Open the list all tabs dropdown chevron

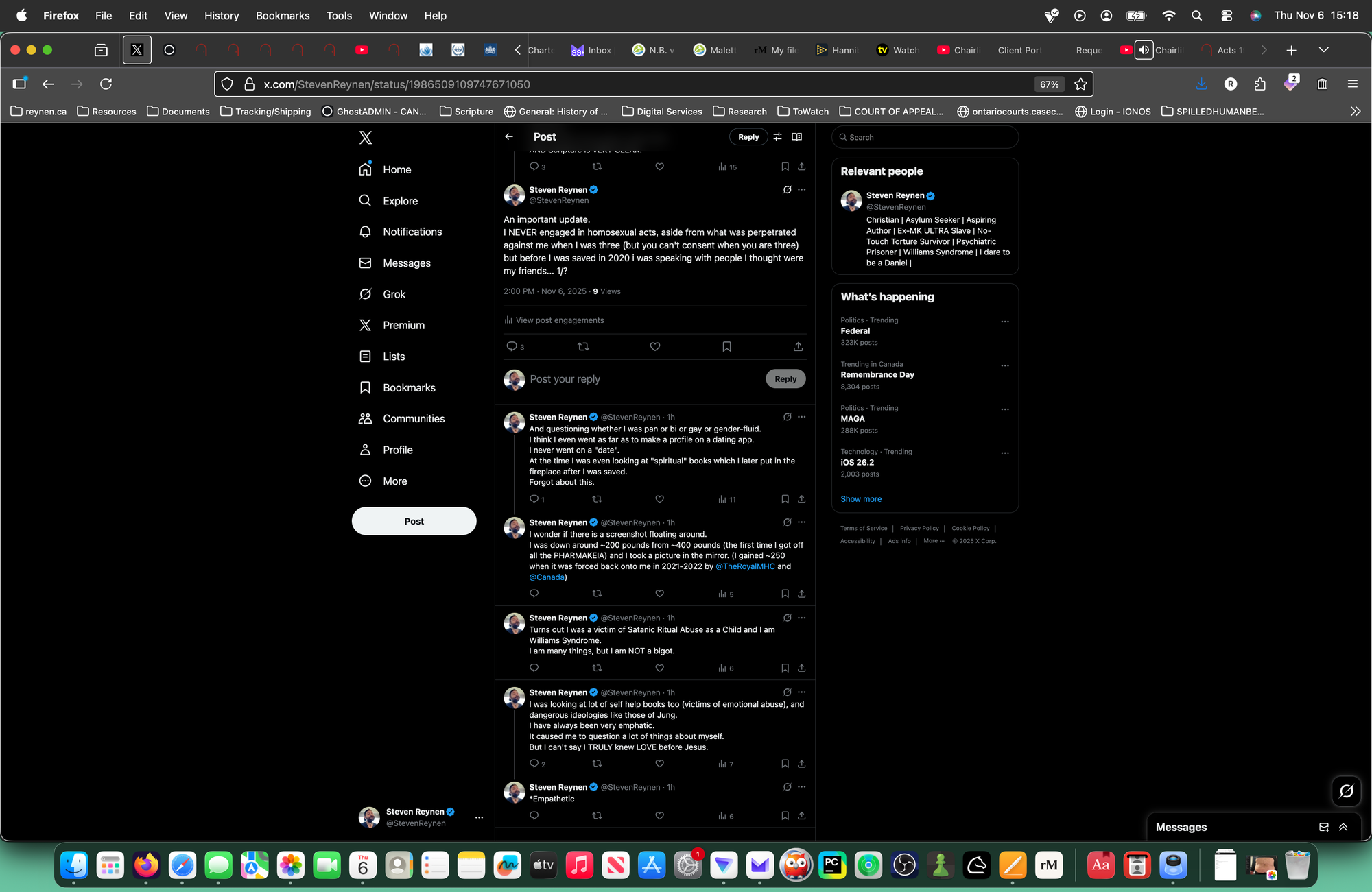1323,50
